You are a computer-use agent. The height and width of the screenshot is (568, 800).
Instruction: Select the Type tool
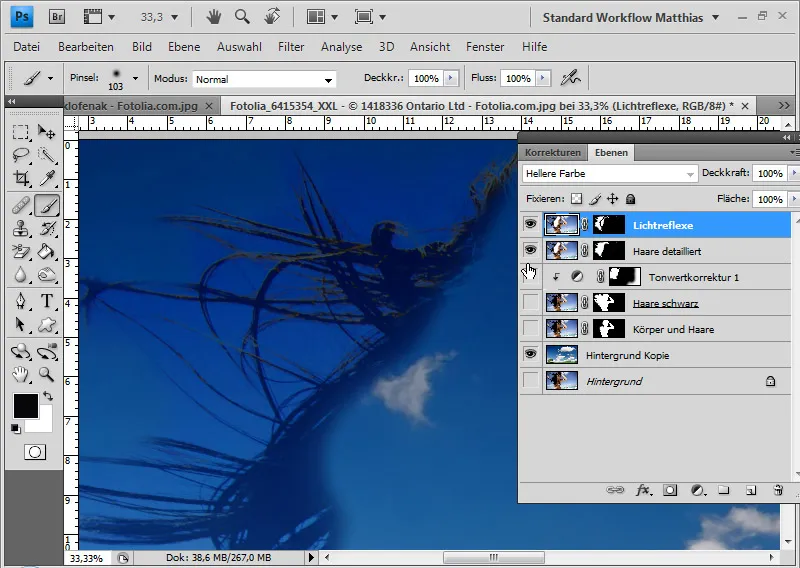coord(47,301)
